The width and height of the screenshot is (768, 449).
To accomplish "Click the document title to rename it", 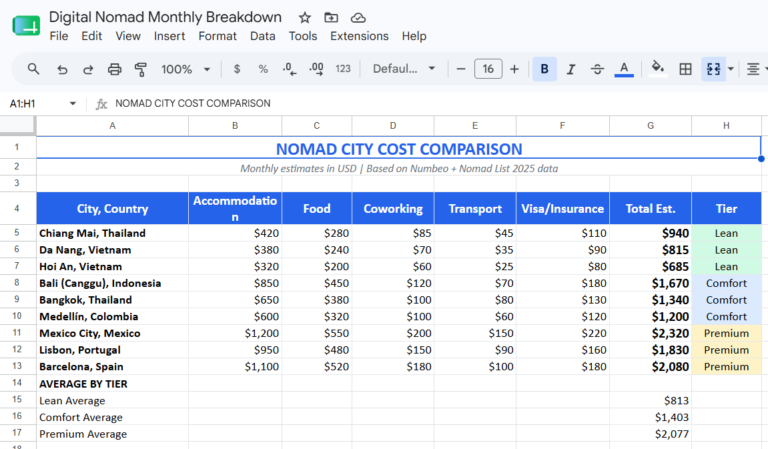I will [x=166, y=17].
